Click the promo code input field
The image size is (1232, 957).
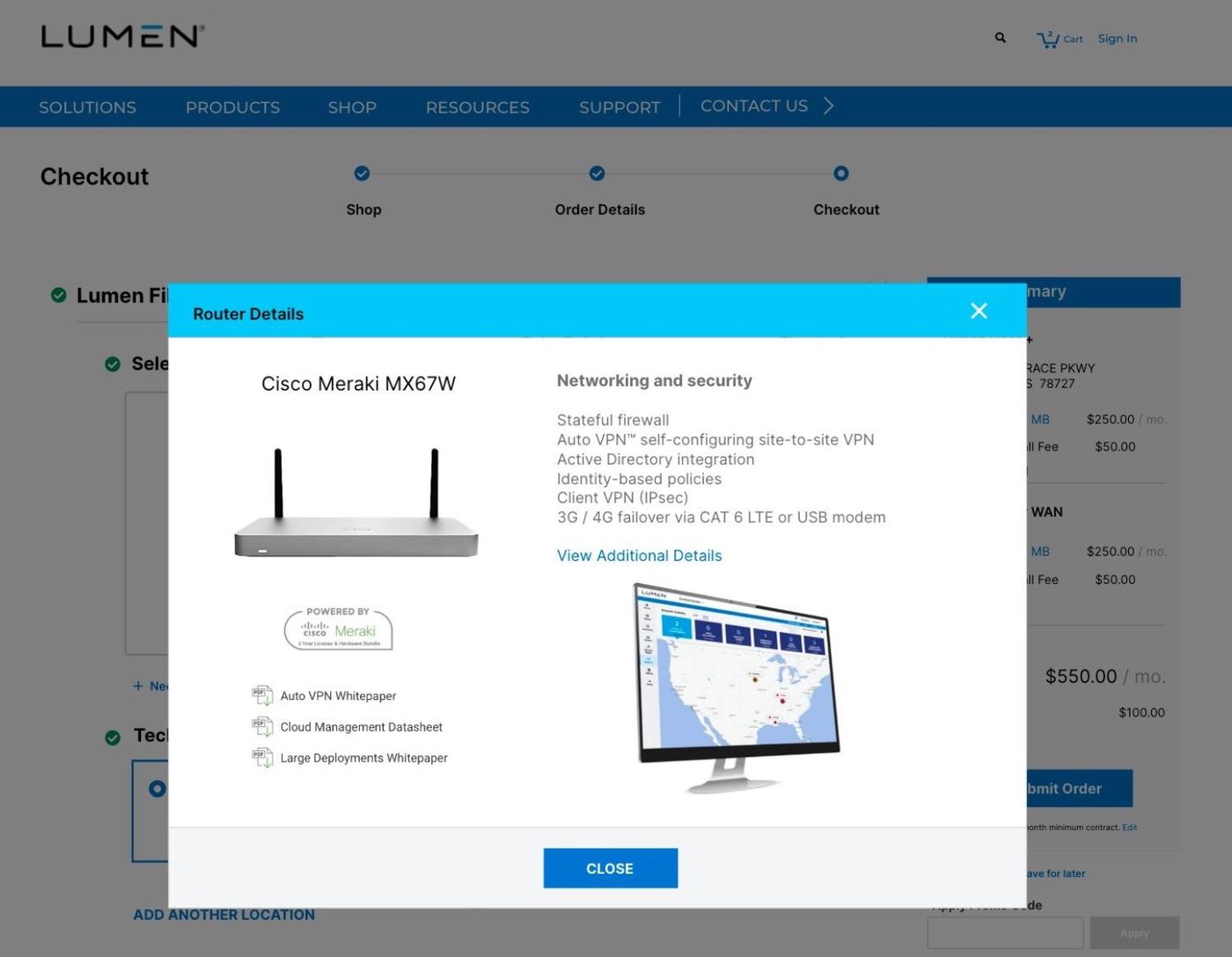click(1005, 932)
